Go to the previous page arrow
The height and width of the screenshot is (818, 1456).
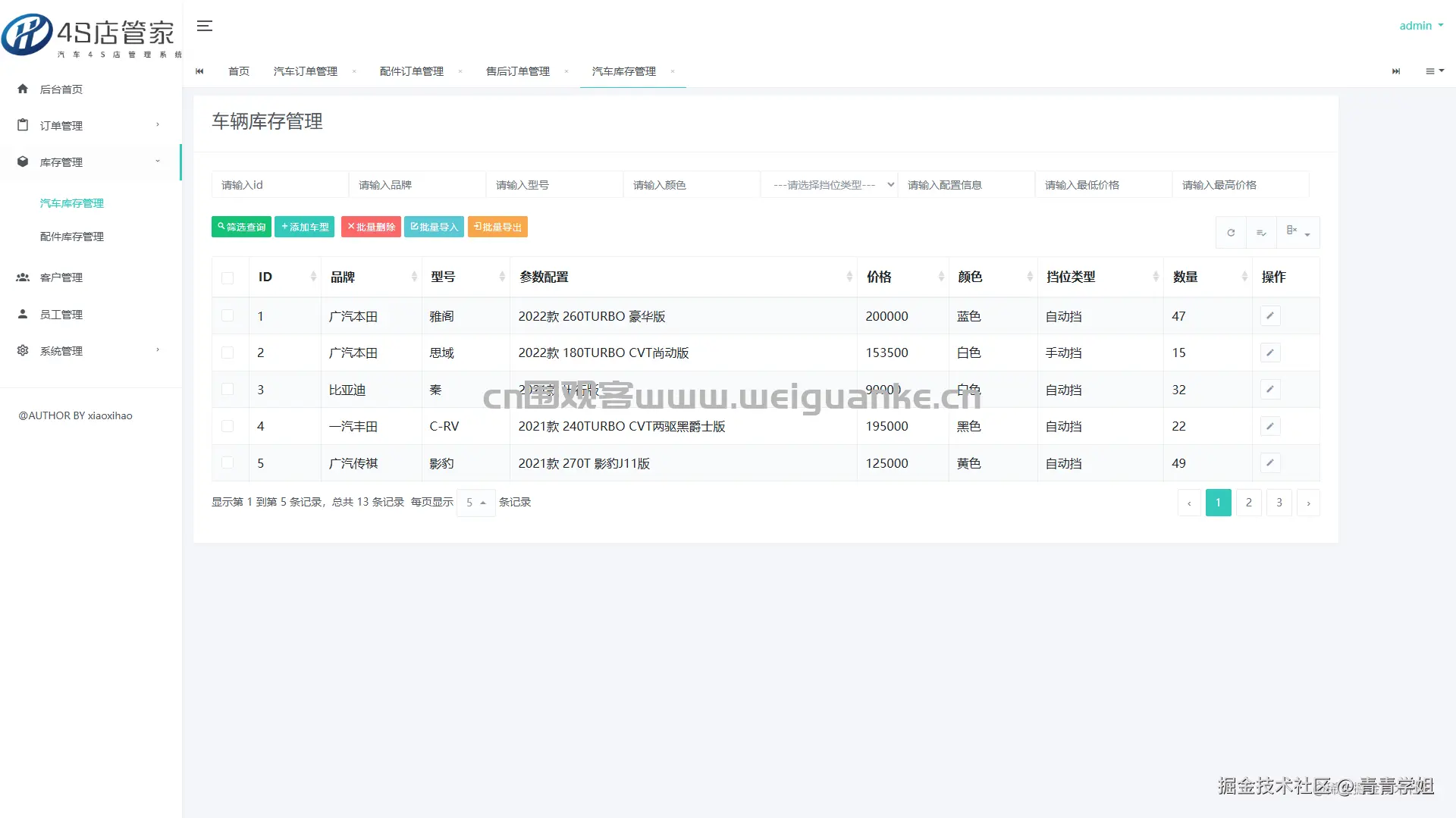(x=1189, y=503)
